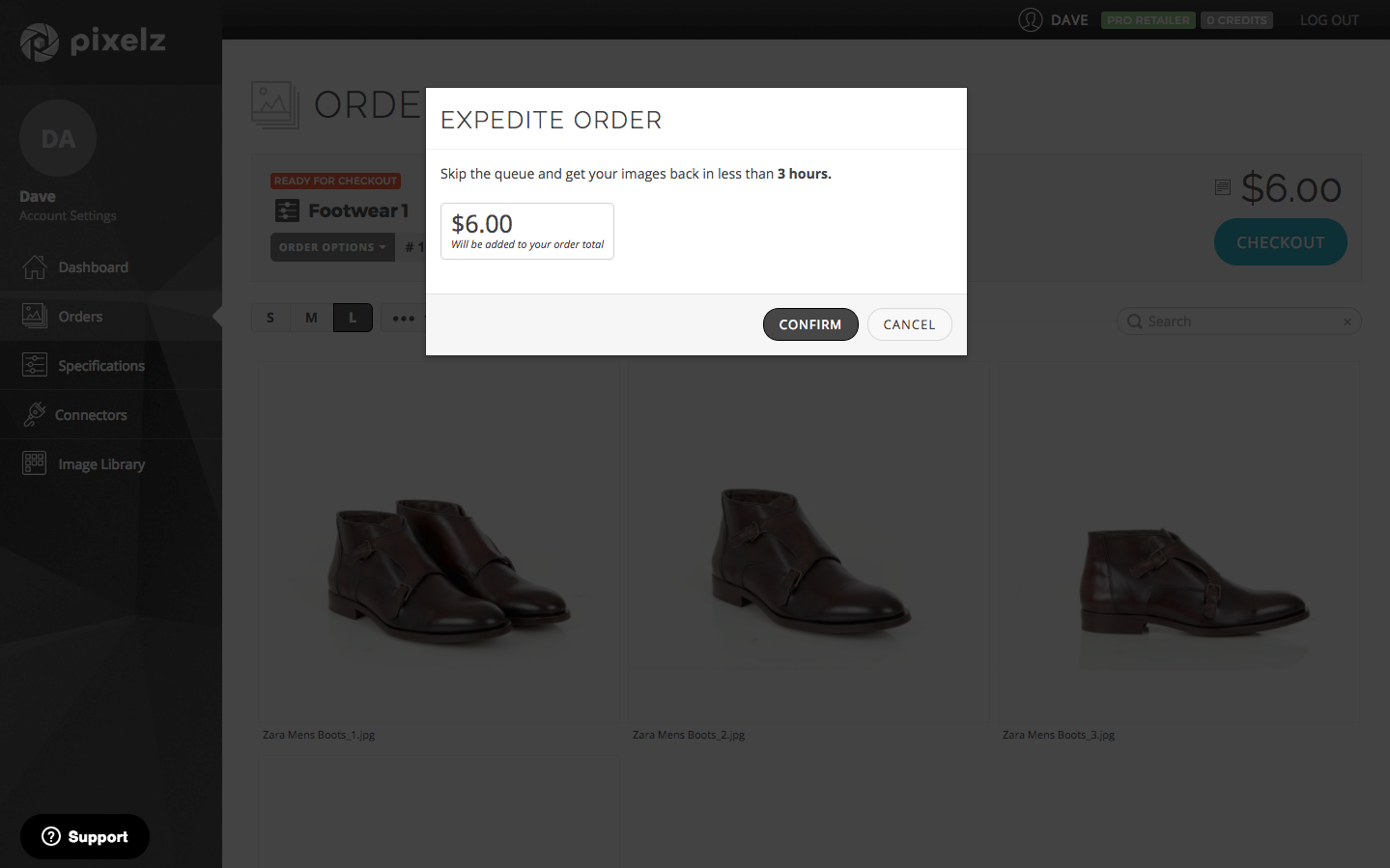Click Log Out in top bar
Screen dimensions: 1390x868
[x=1328, y=20]
